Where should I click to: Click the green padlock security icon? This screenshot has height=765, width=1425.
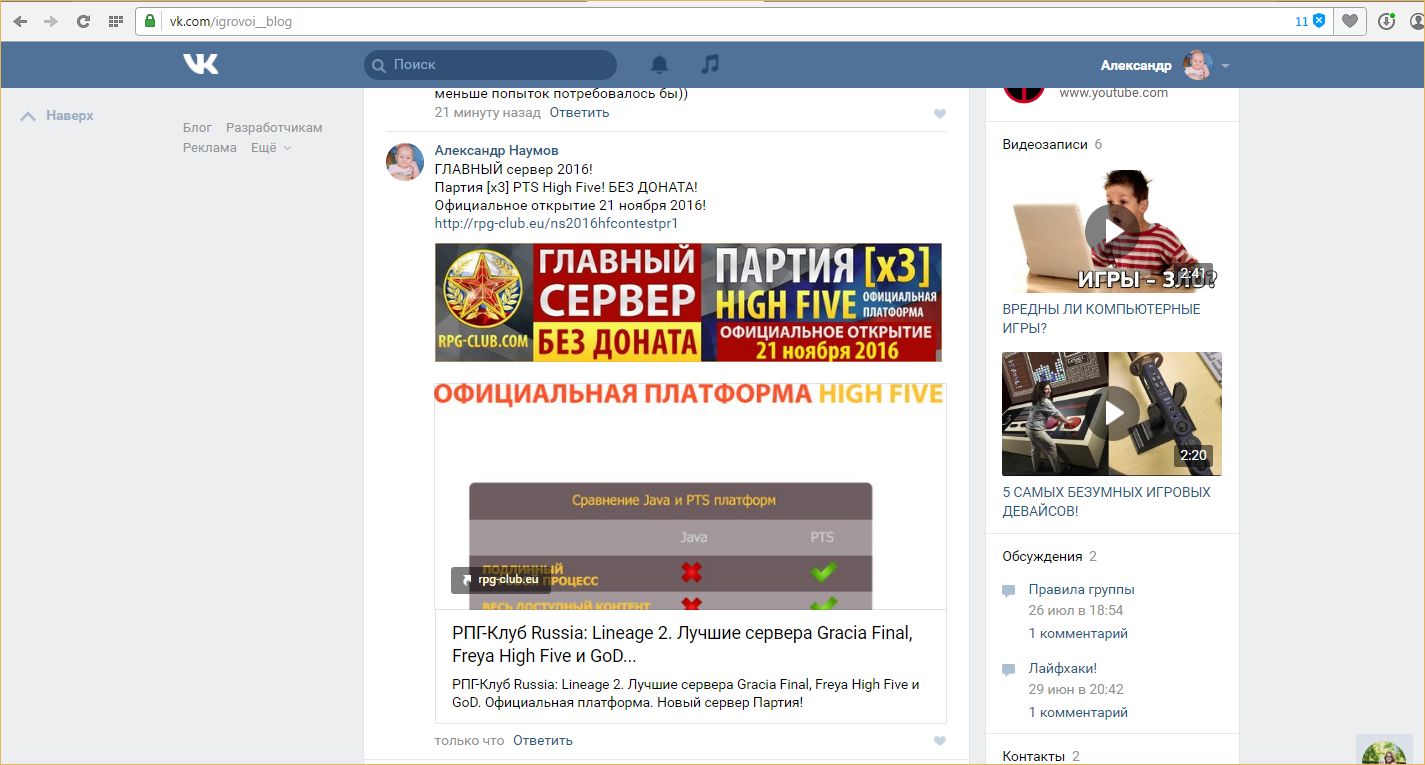pos(150,21)
